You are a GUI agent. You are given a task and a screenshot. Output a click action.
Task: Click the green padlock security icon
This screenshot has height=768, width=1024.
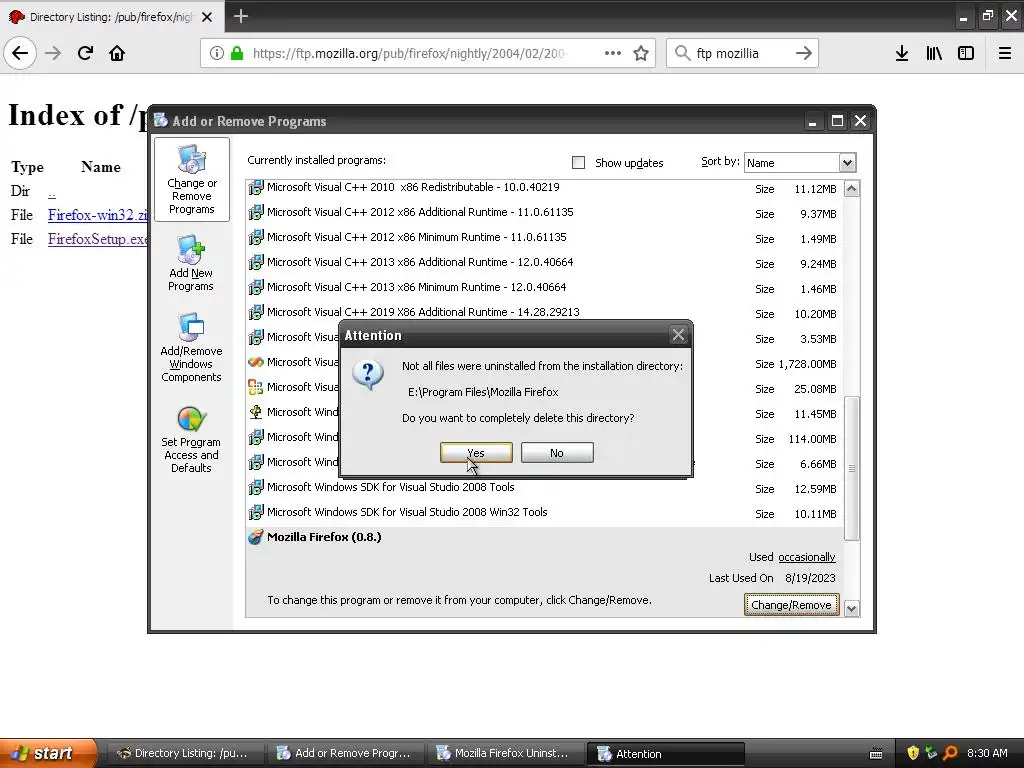pos(237,53)
